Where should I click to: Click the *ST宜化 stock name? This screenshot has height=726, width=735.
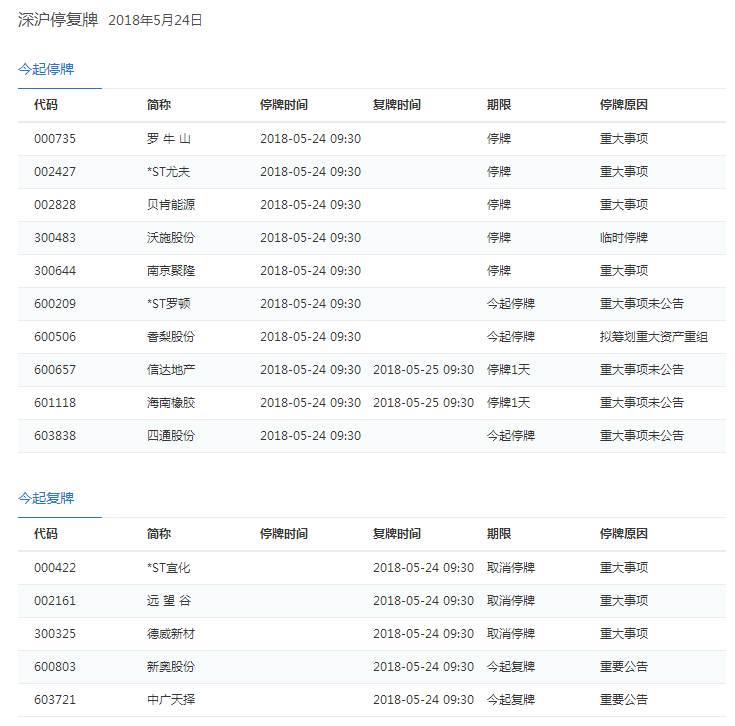[x=168, y=568]
